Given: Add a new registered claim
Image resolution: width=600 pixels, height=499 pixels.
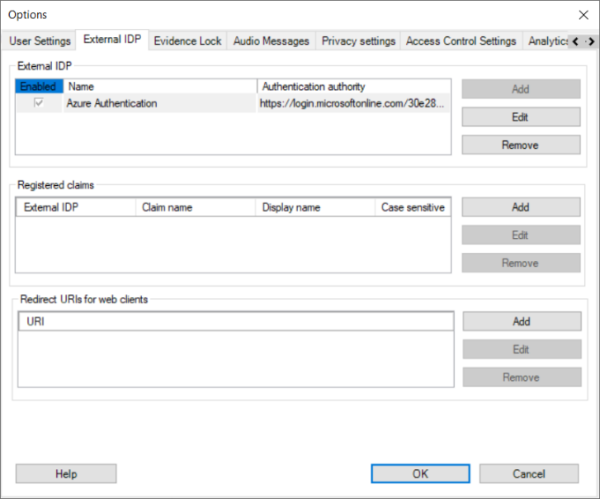Looking at the screenshot, I should (x=520, y=207).
